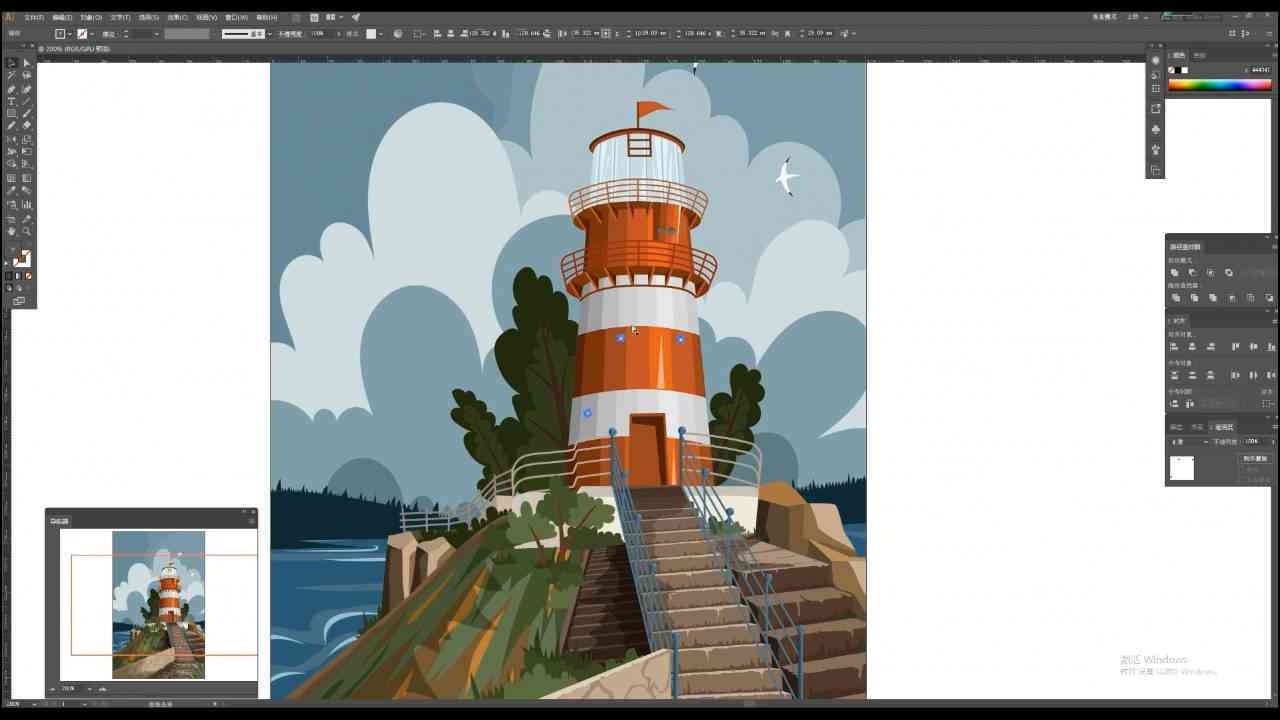Activate the Paintbrush tool

point(27,113)
